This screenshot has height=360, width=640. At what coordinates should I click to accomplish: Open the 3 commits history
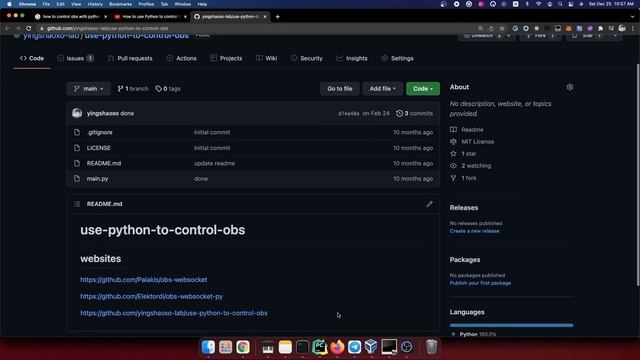(x=414, y=113)
